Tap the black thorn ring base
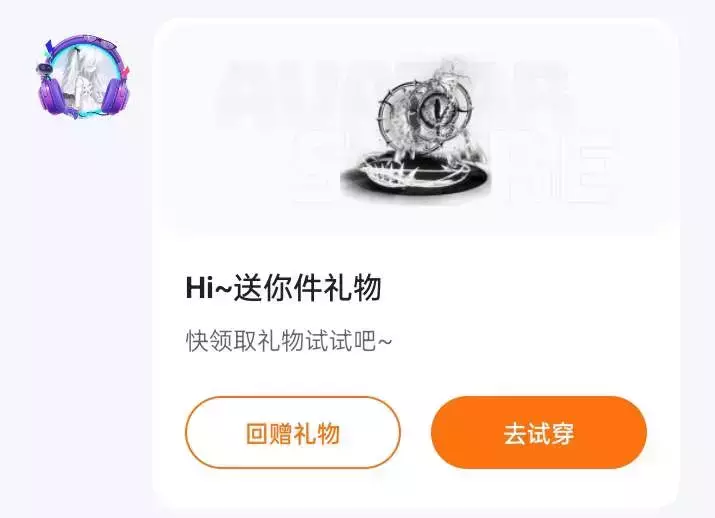 tap(415, 176)
